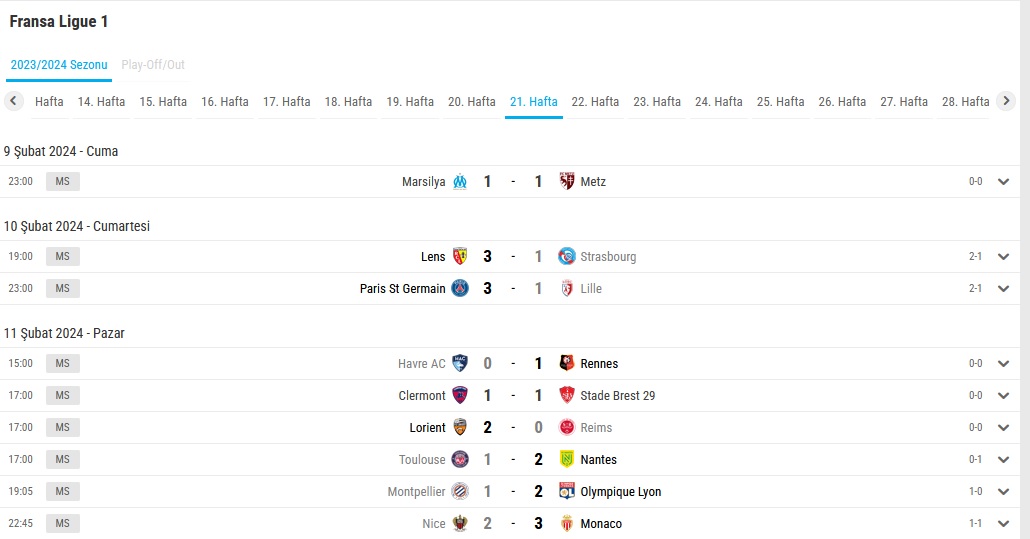Click the Strasbourg club crest

pos(567,256)
